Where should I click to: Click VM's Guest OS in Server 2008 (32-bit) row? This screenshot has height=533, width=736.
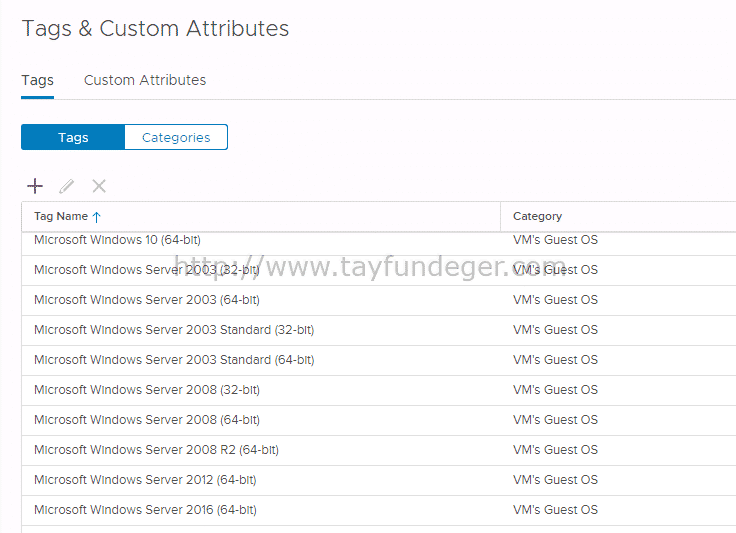(555, 390)
